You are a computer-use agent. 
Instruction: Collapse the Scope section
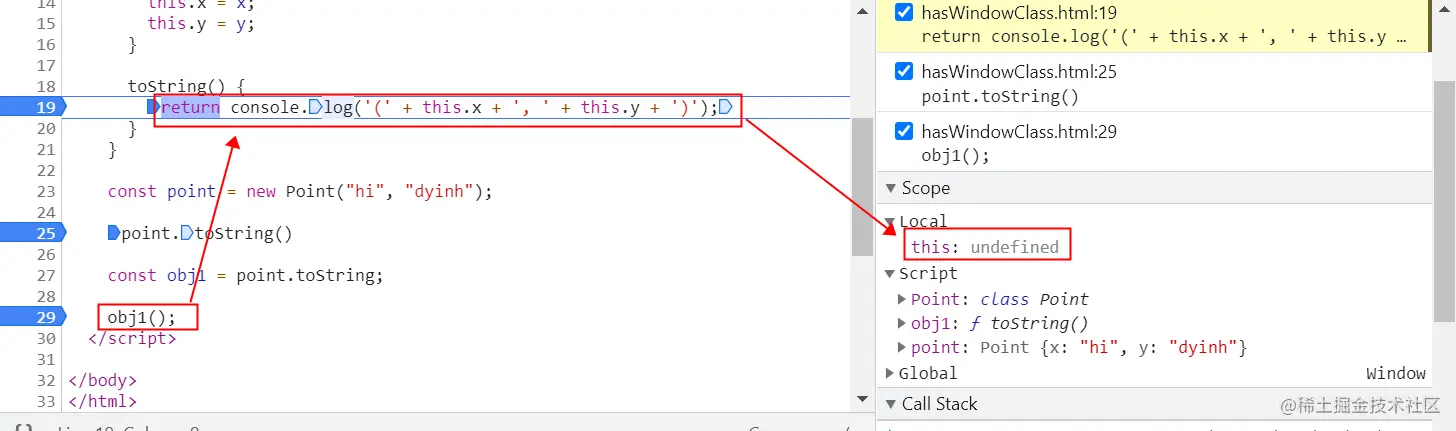pos(890,188)
